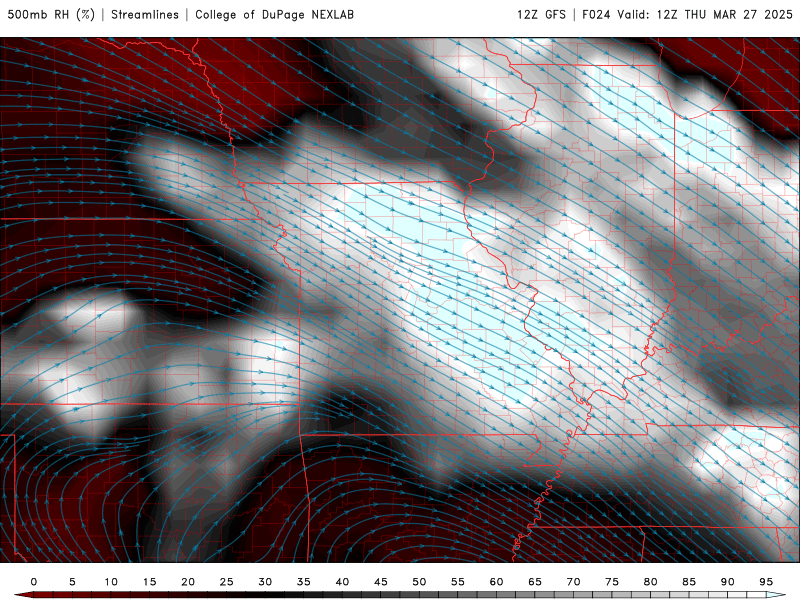Click the "35" value on the color scale
This screenshot has height=600, width=800.
tap(304, 582)
